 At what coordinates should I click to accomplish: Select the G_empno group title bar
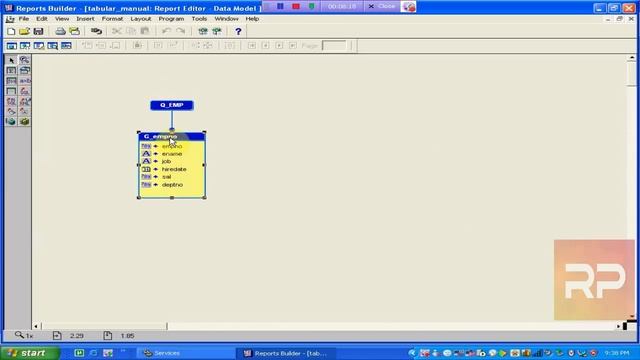pos(171,136)
